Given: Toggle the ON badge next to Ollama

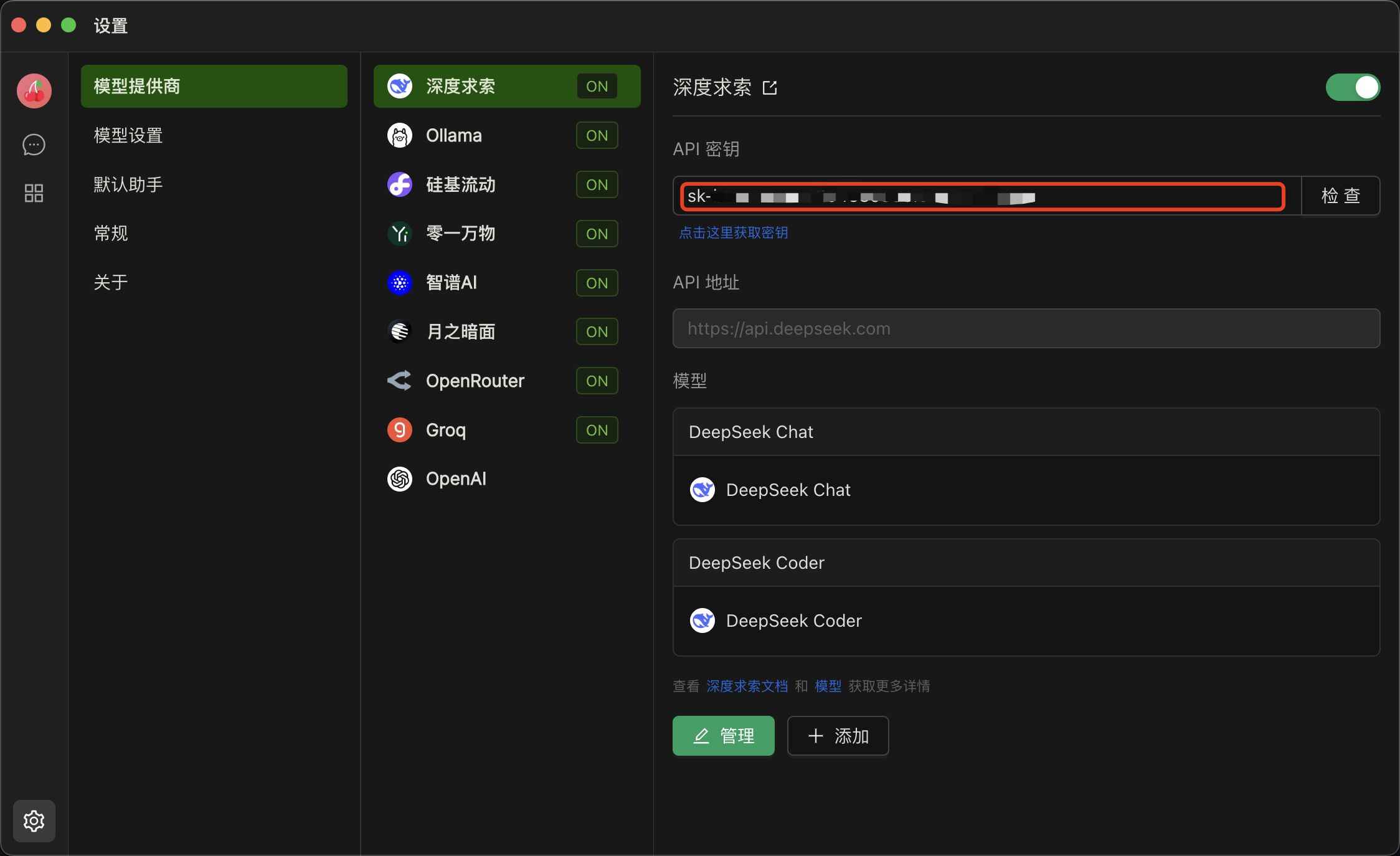Looking at the screenshot, I should (596, 135).
